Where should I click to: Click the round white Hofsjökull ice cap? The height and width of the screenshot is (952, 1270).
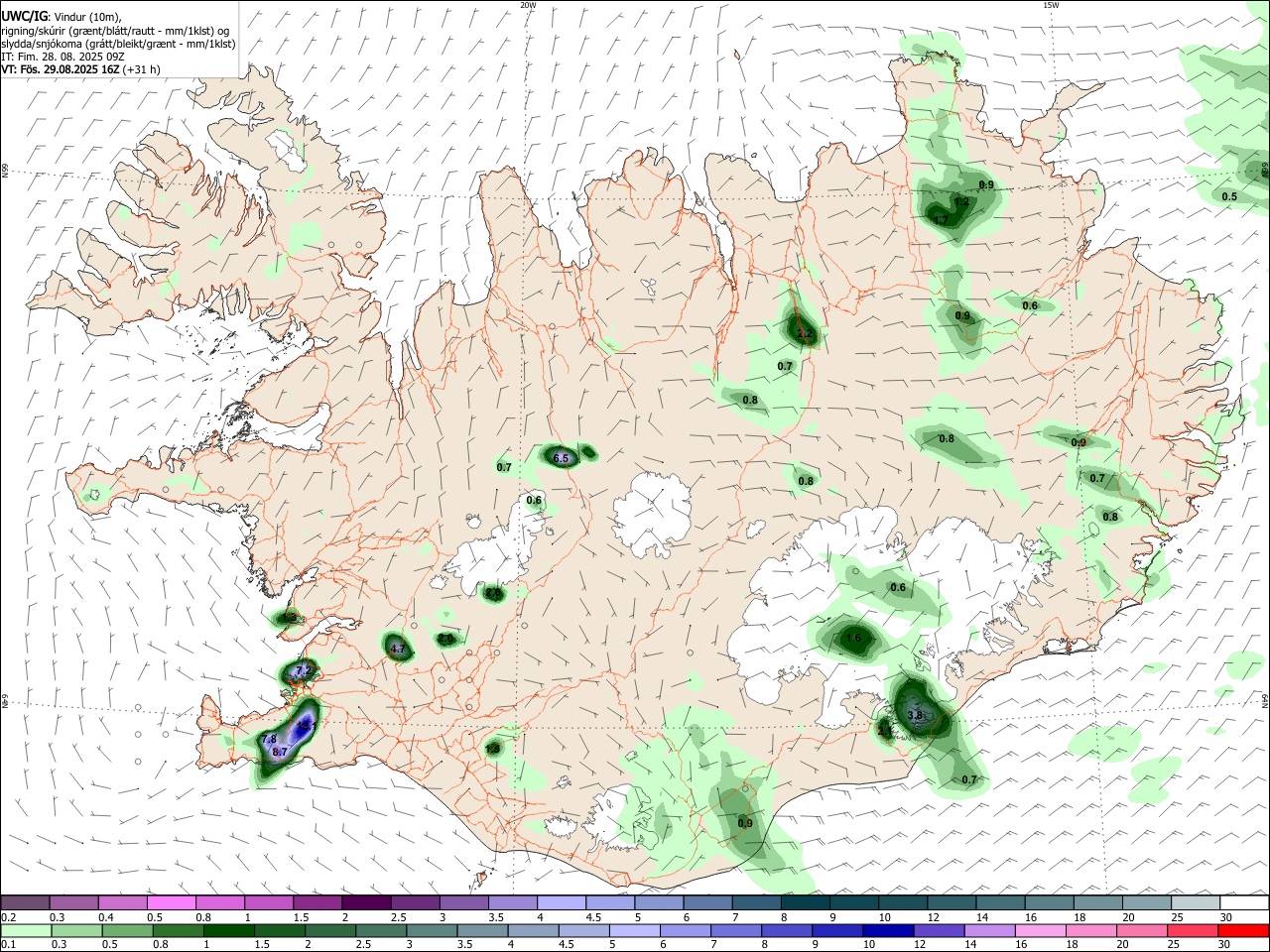[652, 515]
